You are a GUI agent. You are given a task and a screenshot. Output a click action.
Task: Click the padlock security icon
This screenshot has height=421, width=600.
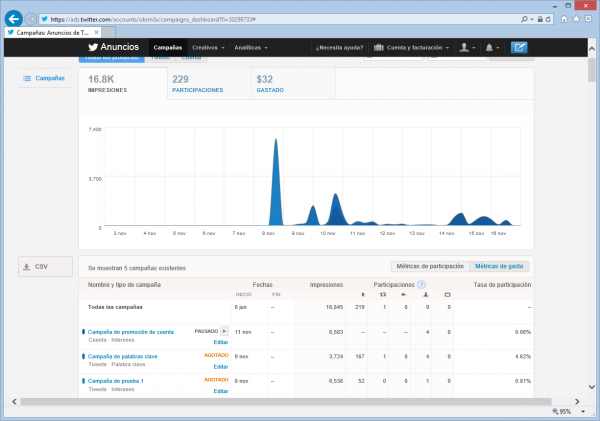[x=540, y=19]
